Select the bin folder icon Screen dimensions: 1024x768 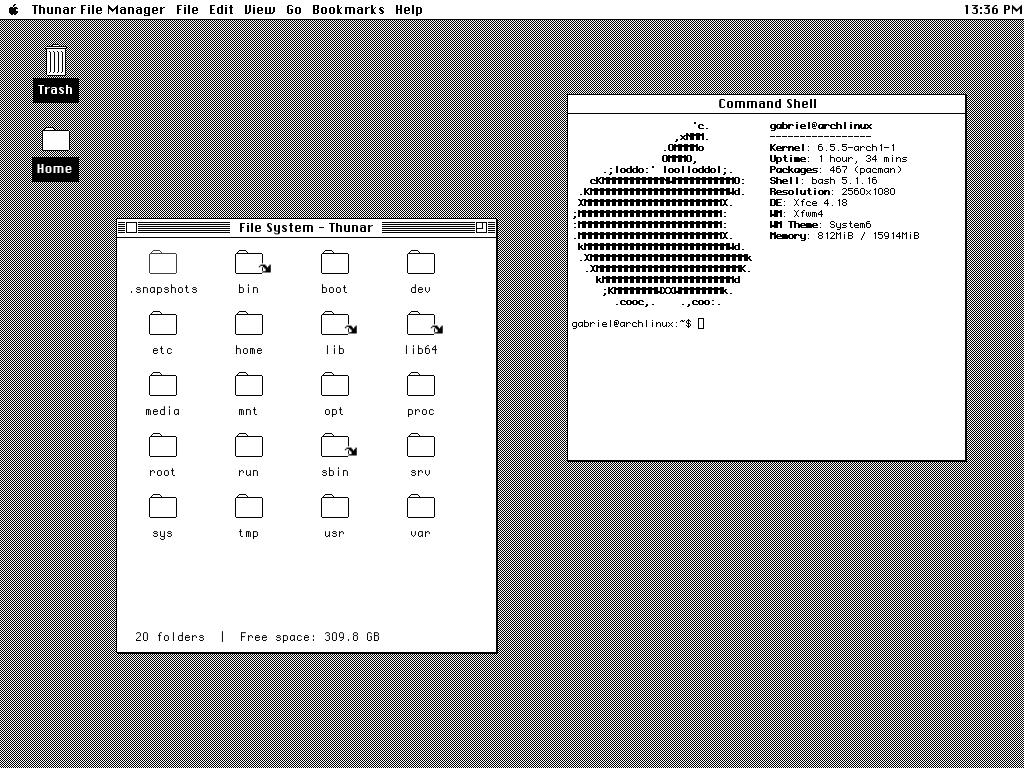(249, 262)
